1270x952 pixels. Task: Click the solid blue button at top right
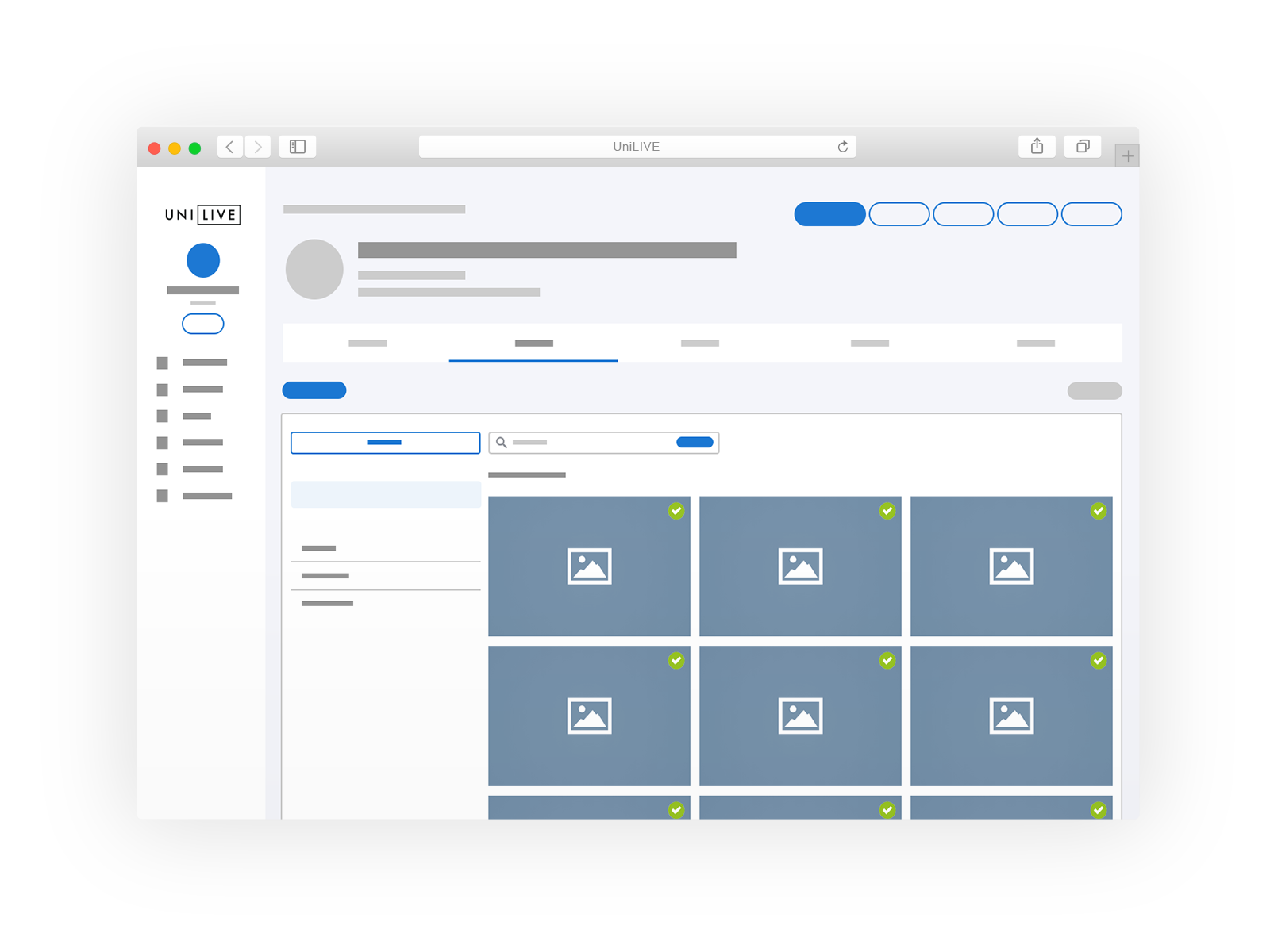(x=829, y=214)
